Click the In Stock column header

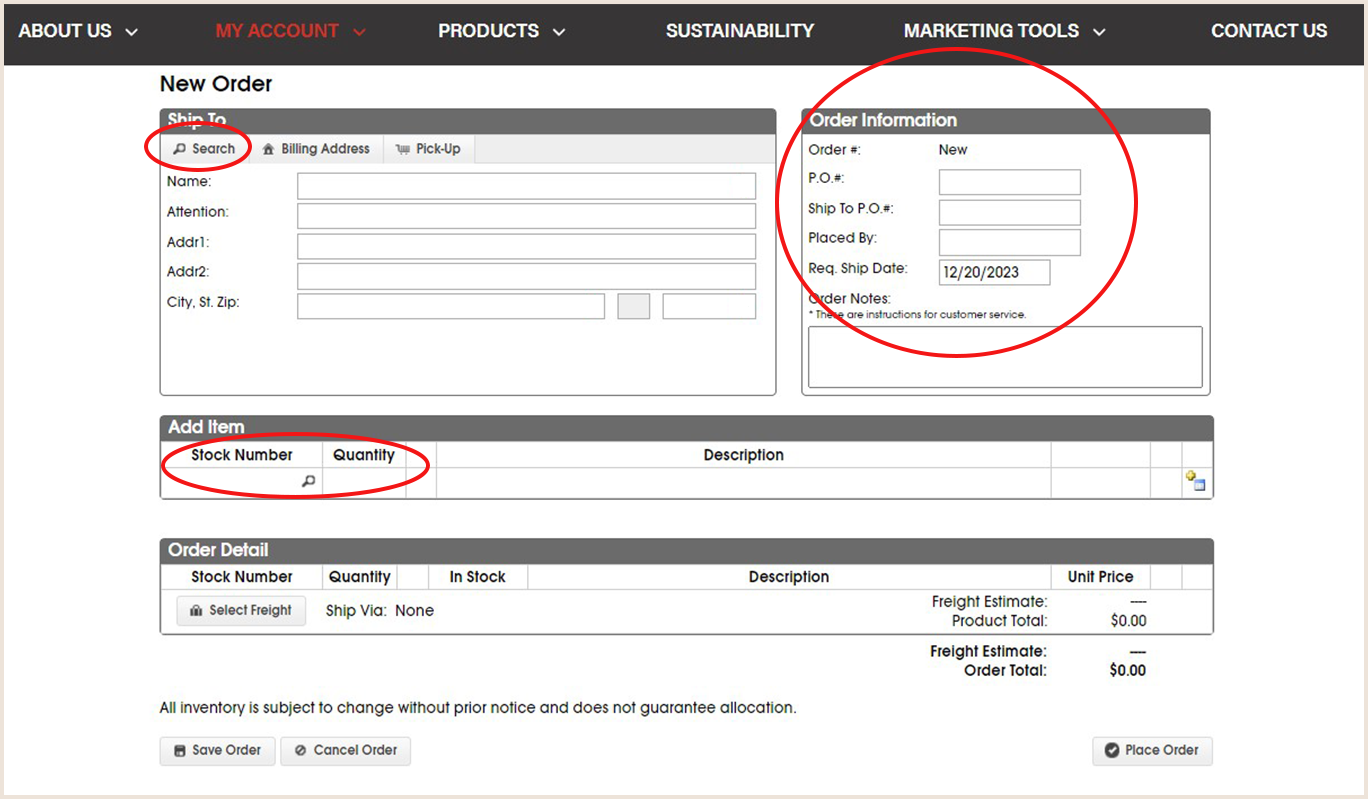pyautogui.click(x=477, y=577)
